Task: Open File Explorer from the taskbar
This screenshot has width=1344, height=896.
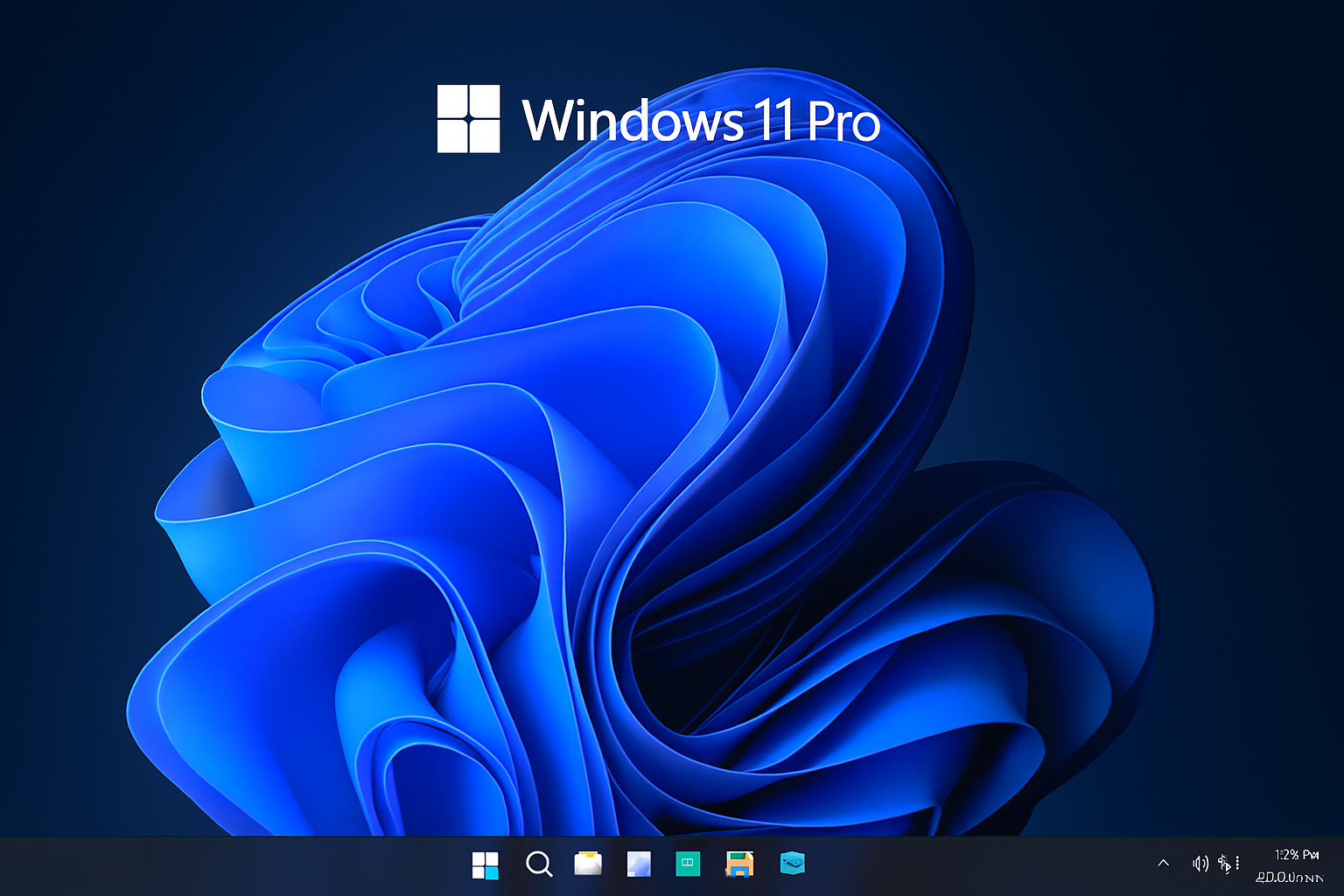Action: click(x=588, y=864)
